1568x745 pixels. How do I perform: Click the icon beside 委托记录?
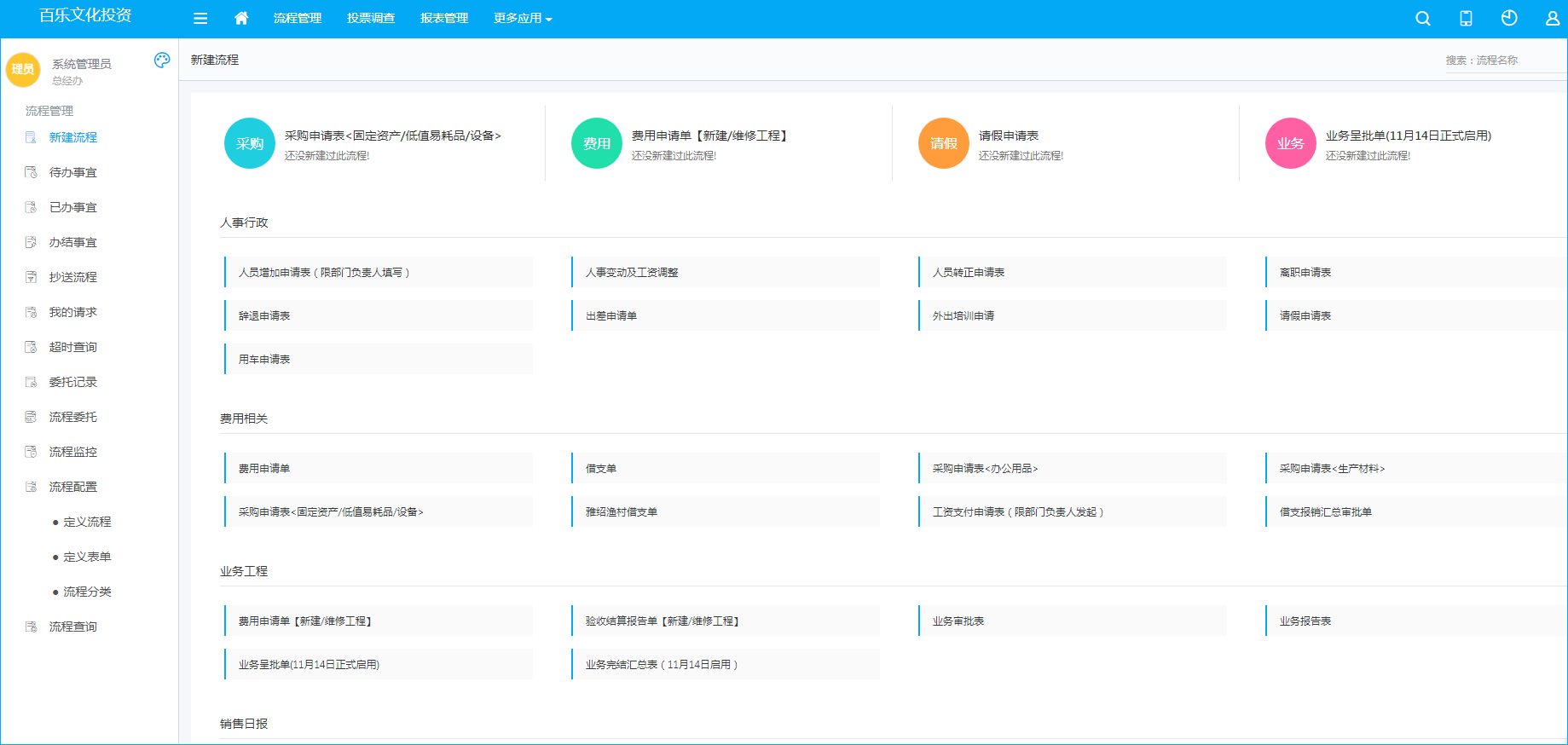tap(31, 382)
